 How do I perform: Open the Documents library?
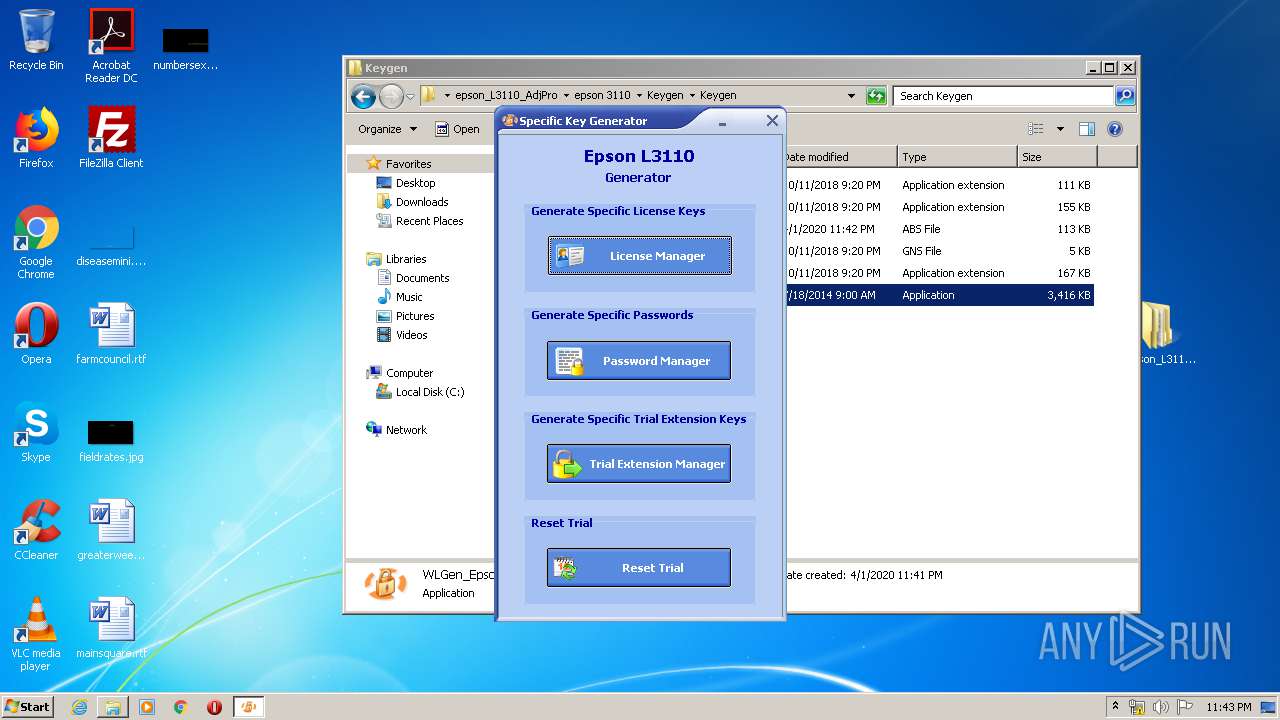[x=422, y=278]
